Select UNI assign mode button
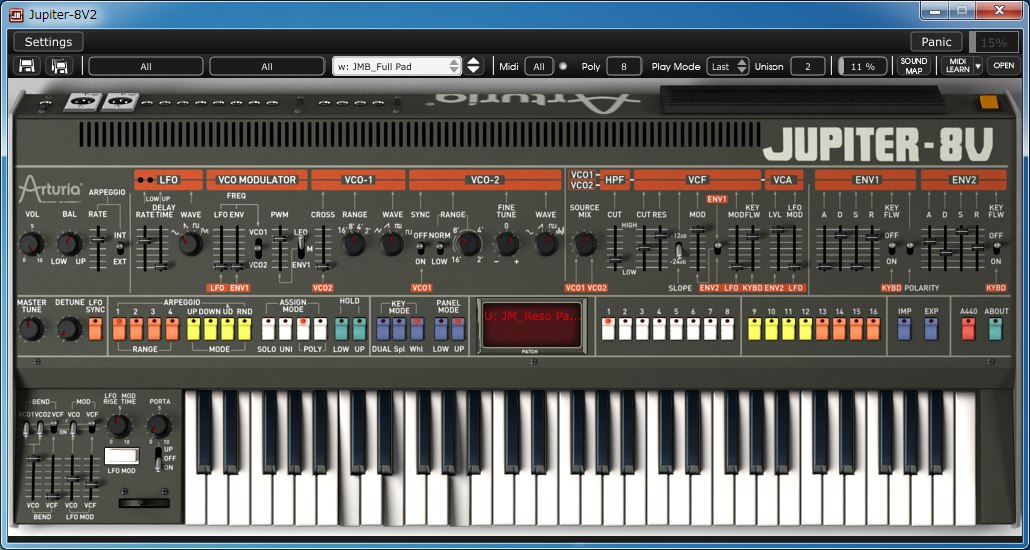This screenshot has width=1030, height=550. pyautogui.click(x=286, y=329)
